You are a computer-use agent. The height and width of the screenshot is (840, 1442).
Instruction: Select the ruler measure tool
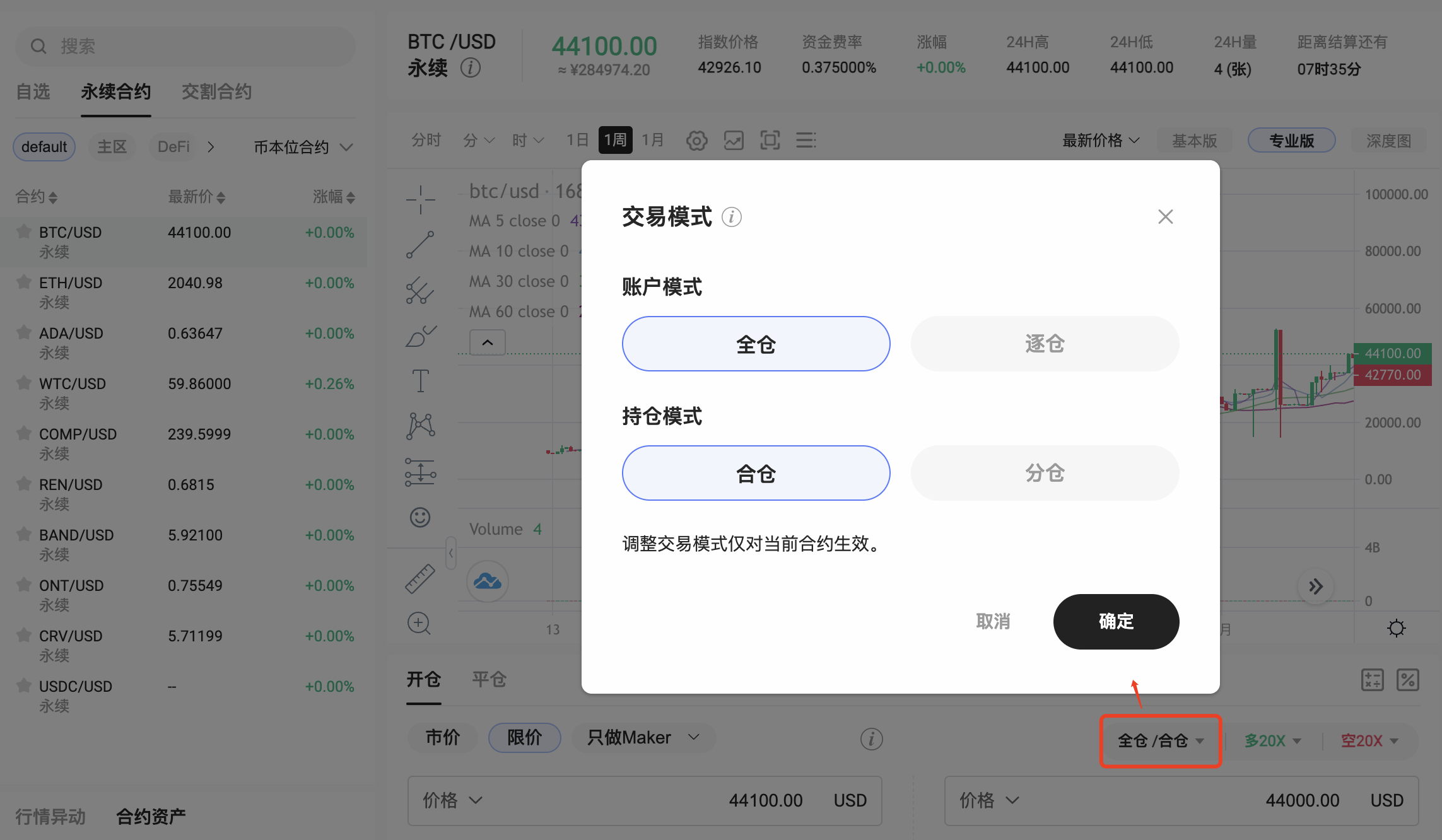pyautogui.click(x=420, y=578)
